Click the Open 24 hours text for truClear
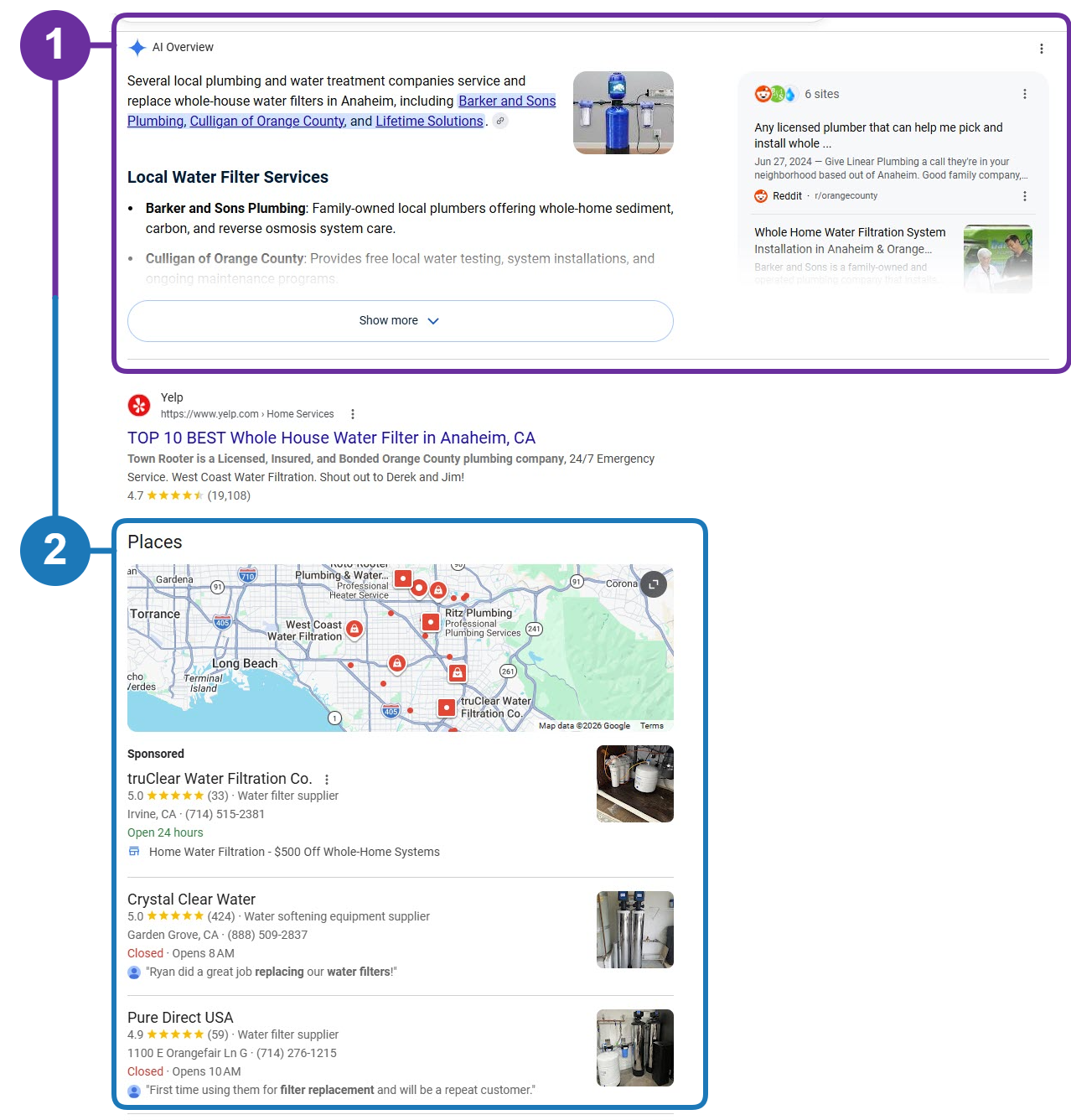Screen dimensions: 1071x1120 [x=165, y=832]
